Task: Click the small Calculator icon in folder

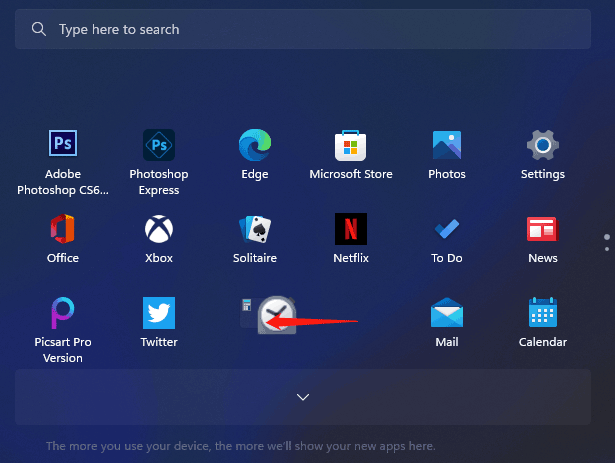Action: coord(246,305)
